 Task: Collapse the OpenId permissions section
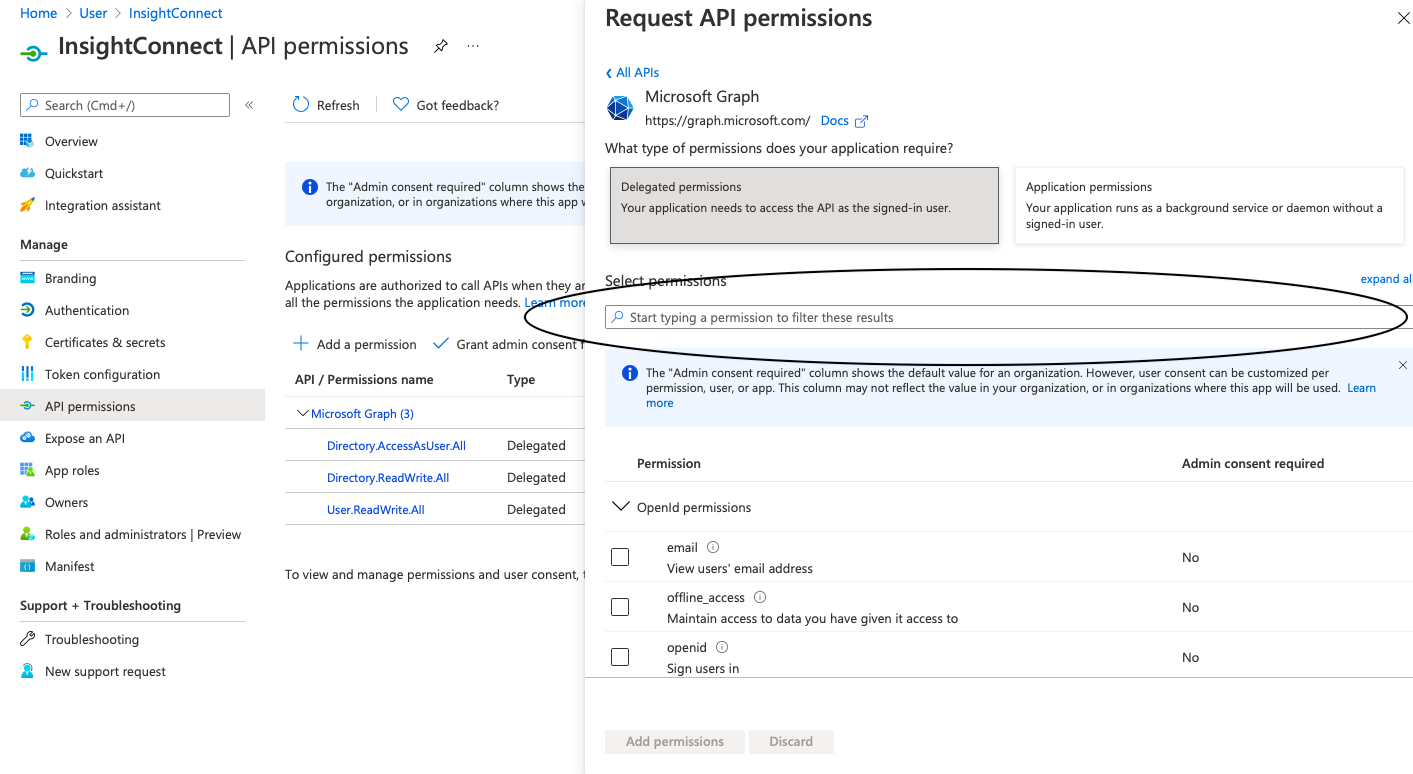click(620, 507)
